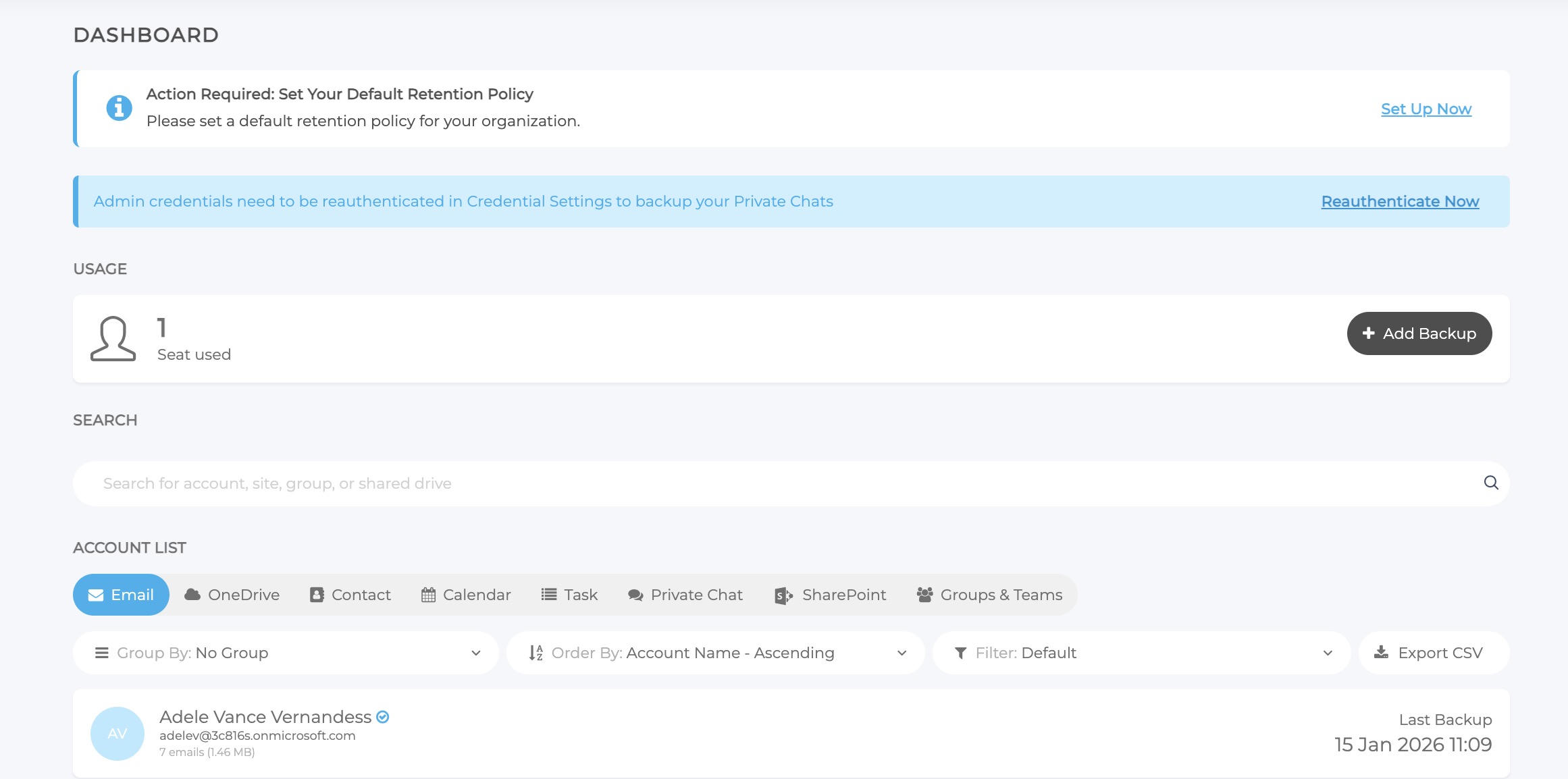This screenshot has width=1568, height=779.
Task: Open the SharePoint tab
Action: click(x=830, y=595)
